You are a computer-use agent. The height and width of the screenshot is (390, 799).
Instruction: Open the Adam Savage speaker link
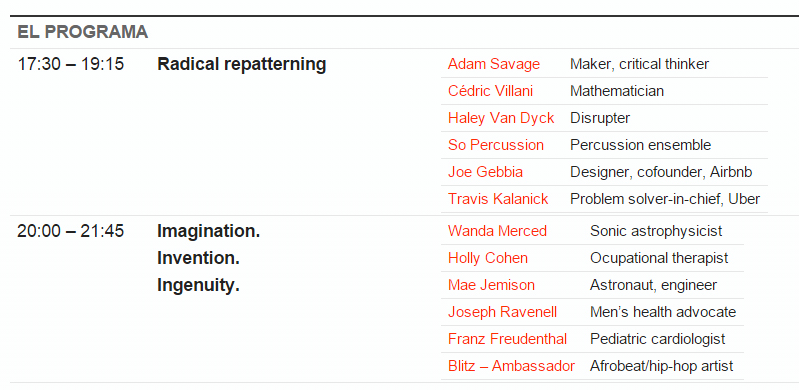[493, 64]
